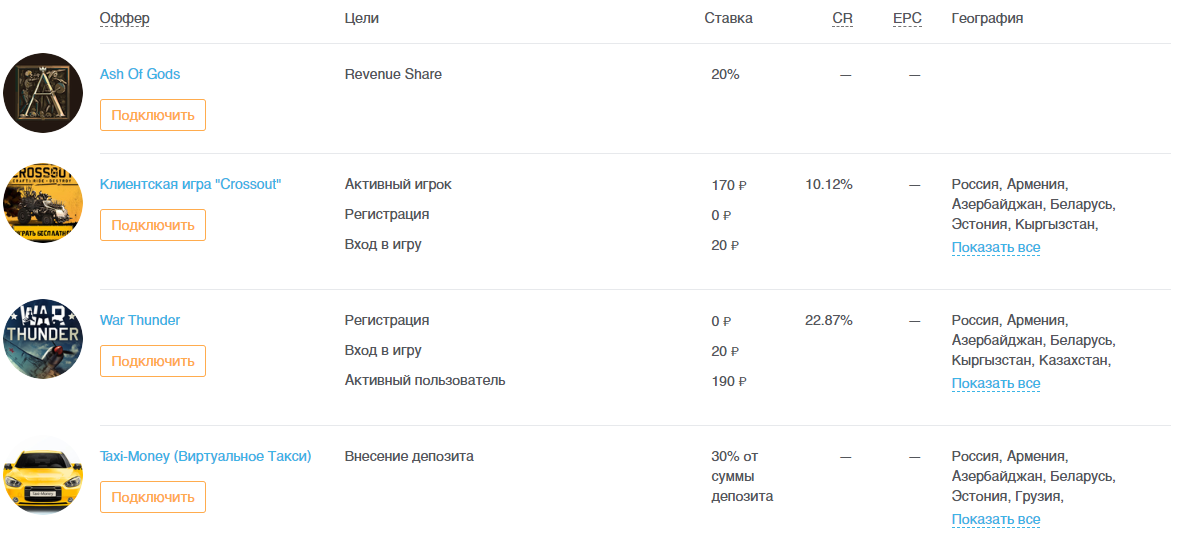Open the War Thunder offer link
The height and width of the screenshot is (548, 1178).
[x=140, y=320]
